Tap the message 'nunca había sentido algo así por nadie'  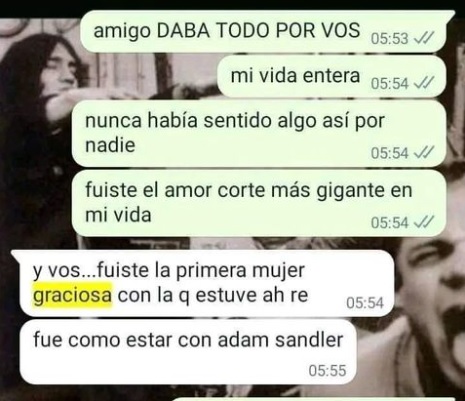pos(259,134)
